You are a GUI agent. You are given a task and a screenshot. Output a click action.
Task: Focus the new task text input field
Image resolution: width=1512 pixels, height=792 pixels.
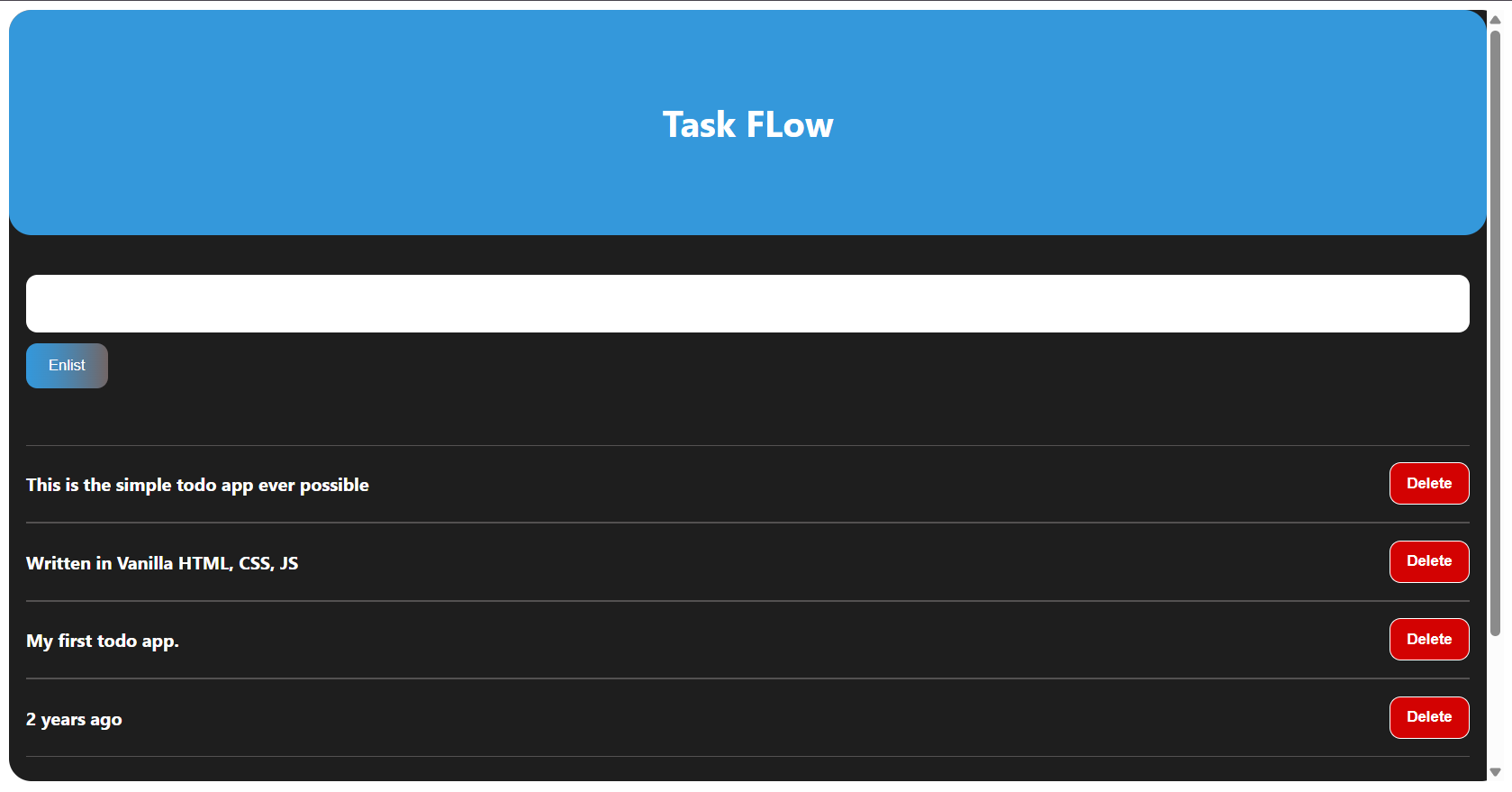(x=747, y=304)
